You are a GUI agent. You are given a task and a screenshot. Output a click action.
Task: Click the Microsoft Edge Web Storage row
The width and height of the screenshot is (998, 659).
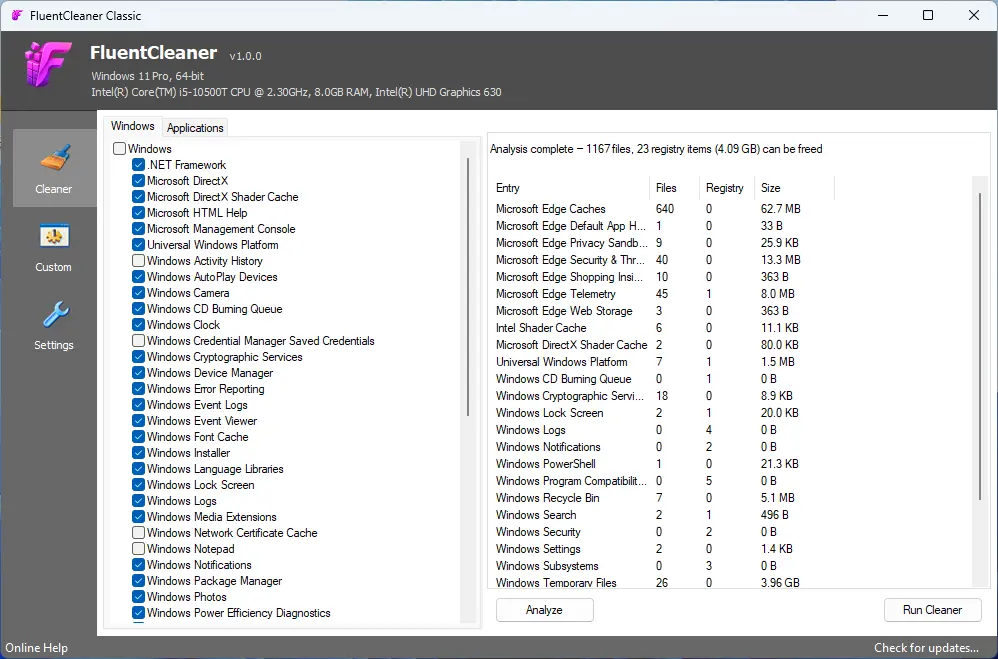662,311
